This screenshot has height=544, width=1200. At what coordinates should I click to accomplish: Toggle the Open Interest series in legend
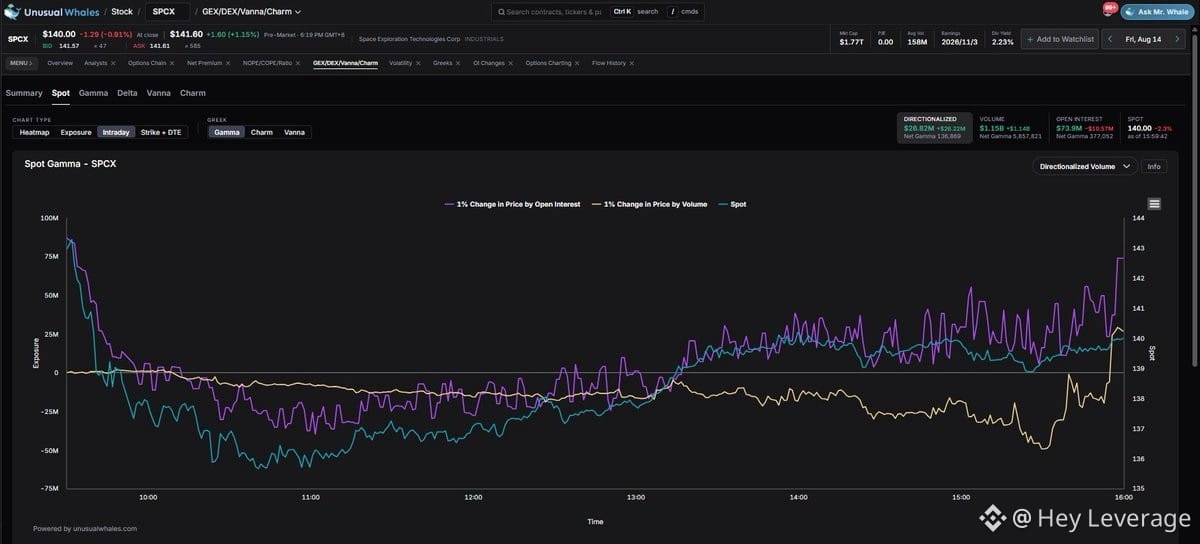point(512,204)
